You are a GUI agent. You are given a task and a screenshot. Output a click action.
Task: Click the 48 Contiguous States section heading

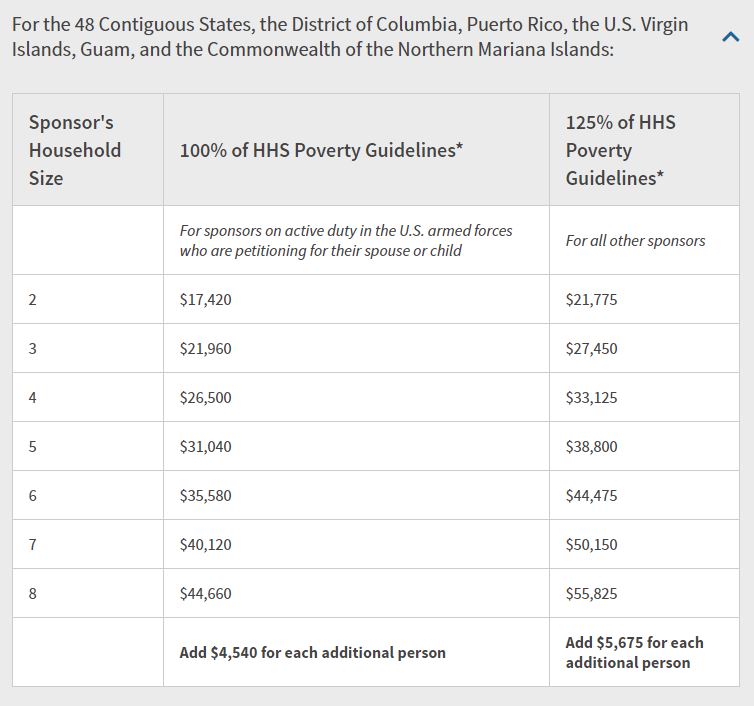[350, 37]
